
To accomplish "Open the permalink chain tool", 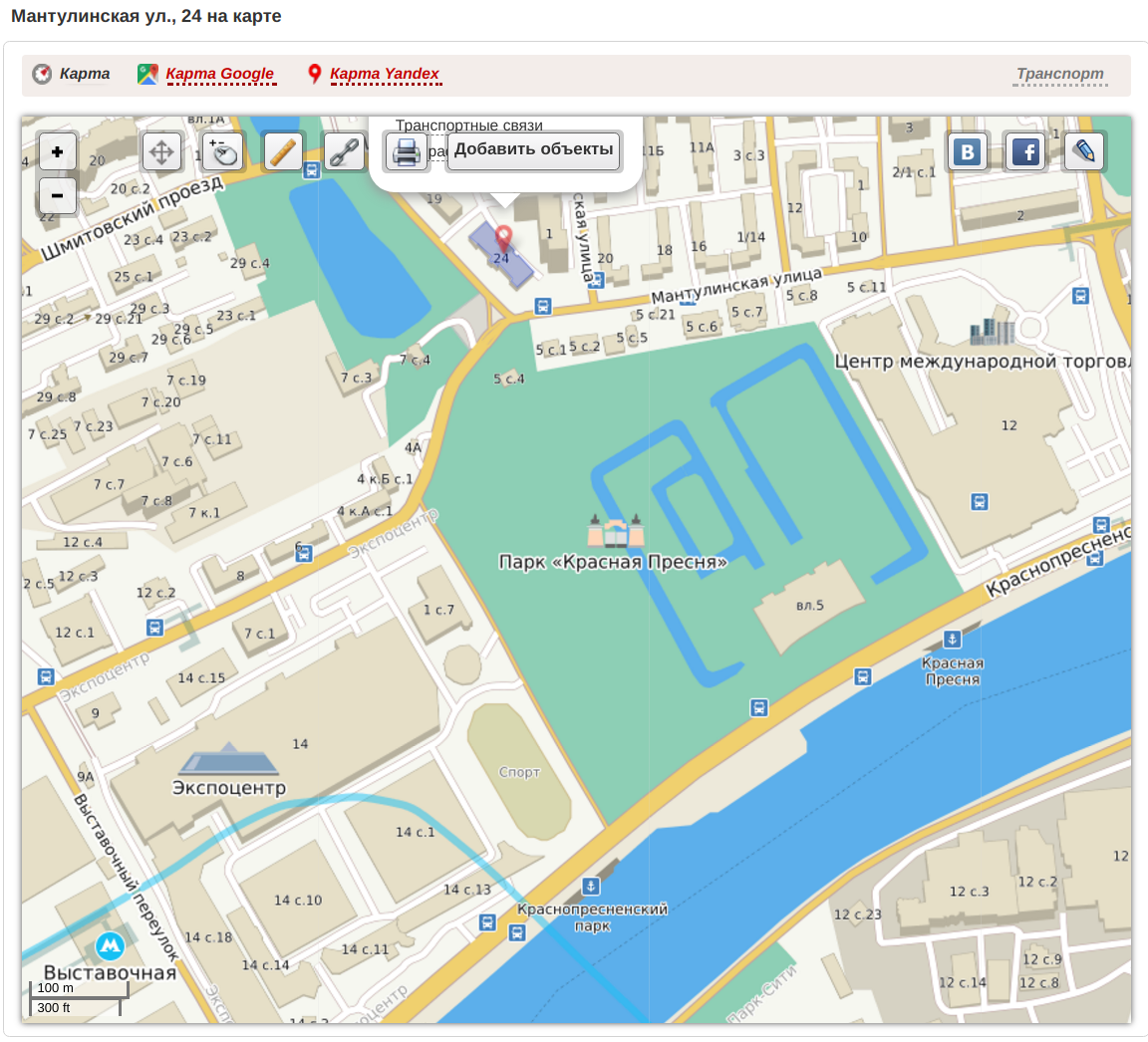I will (x=344, y=152).
